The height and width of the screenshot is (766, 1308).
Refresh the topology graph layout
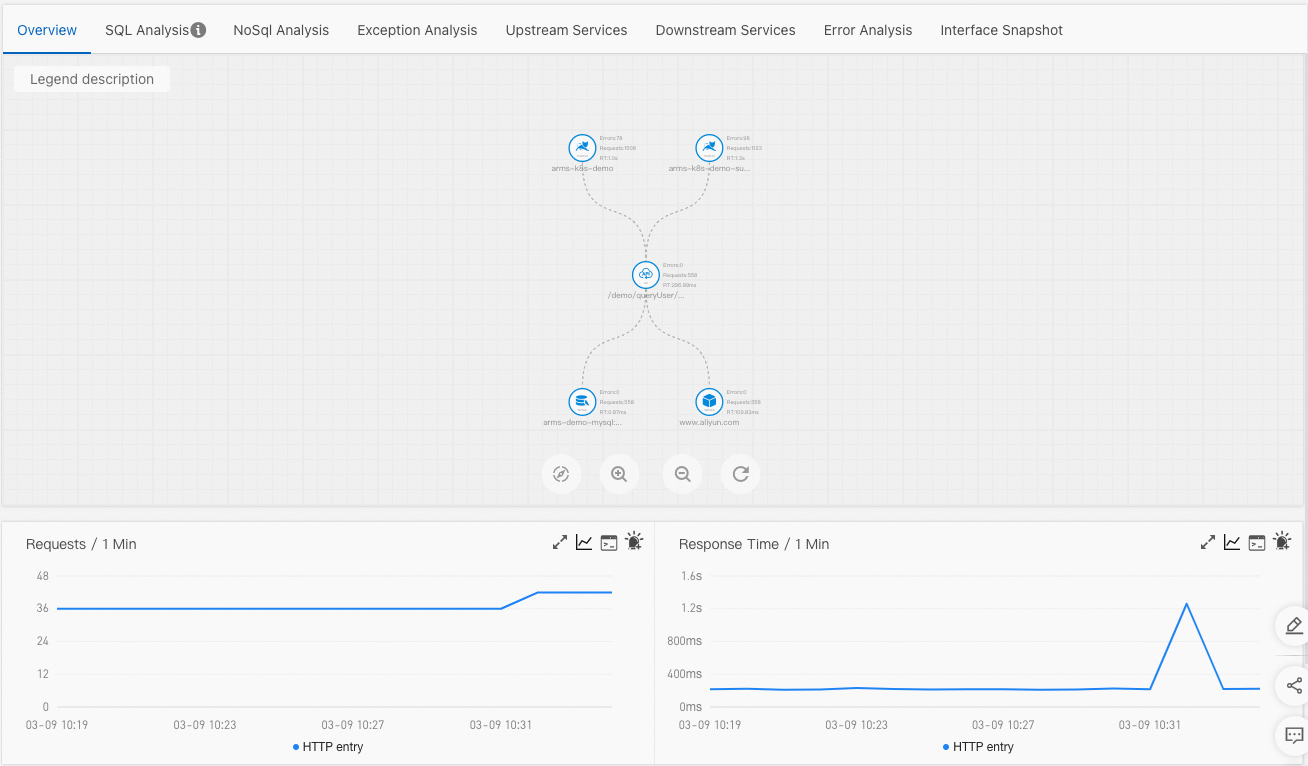pos(740,474)
